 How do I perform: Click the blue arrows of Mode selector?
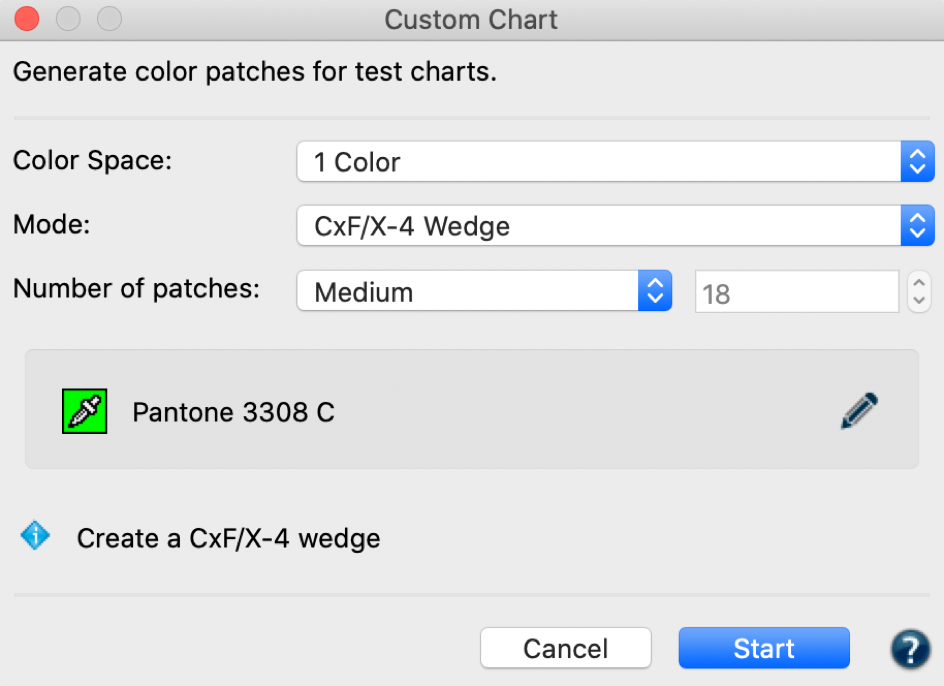[x=918, y=226]
